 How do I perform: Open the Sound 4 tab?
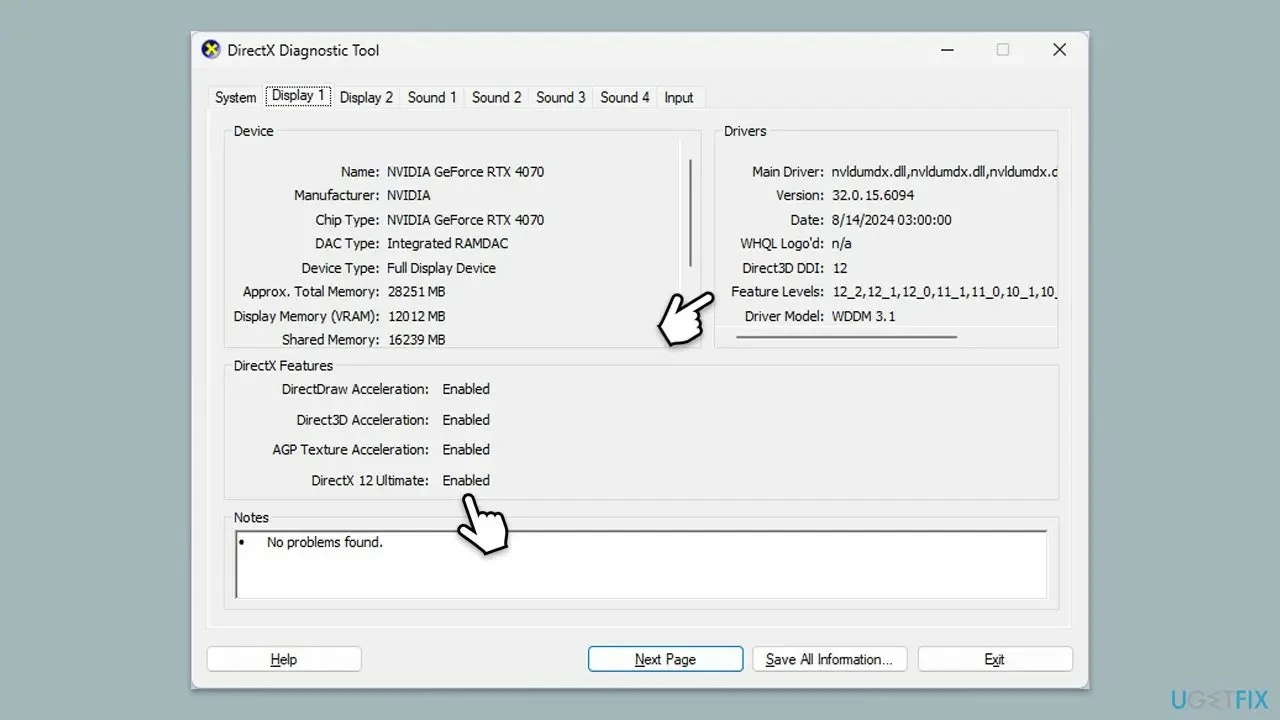[x=625, y=97]
